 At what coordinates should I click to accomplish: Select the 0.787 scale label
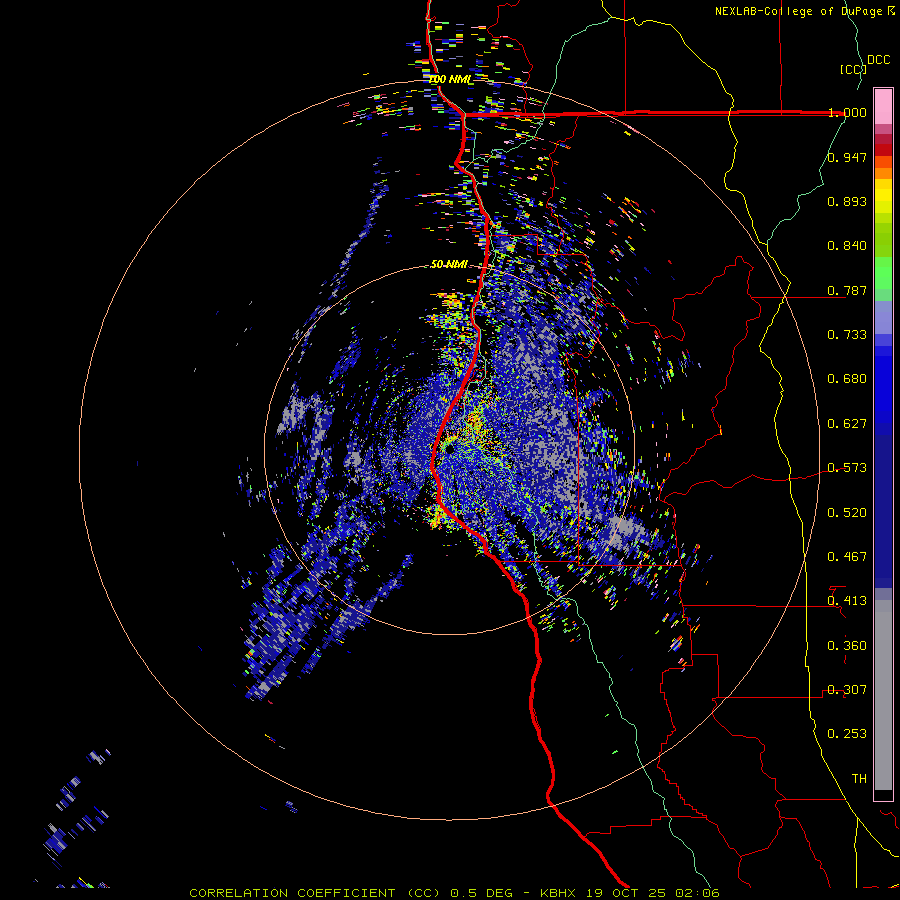pyautogui.click(x=847, y=290)
